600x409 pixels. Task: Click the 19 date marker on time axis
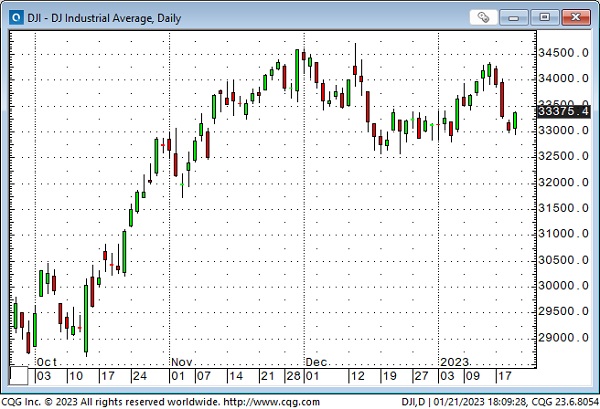point(390,376)
